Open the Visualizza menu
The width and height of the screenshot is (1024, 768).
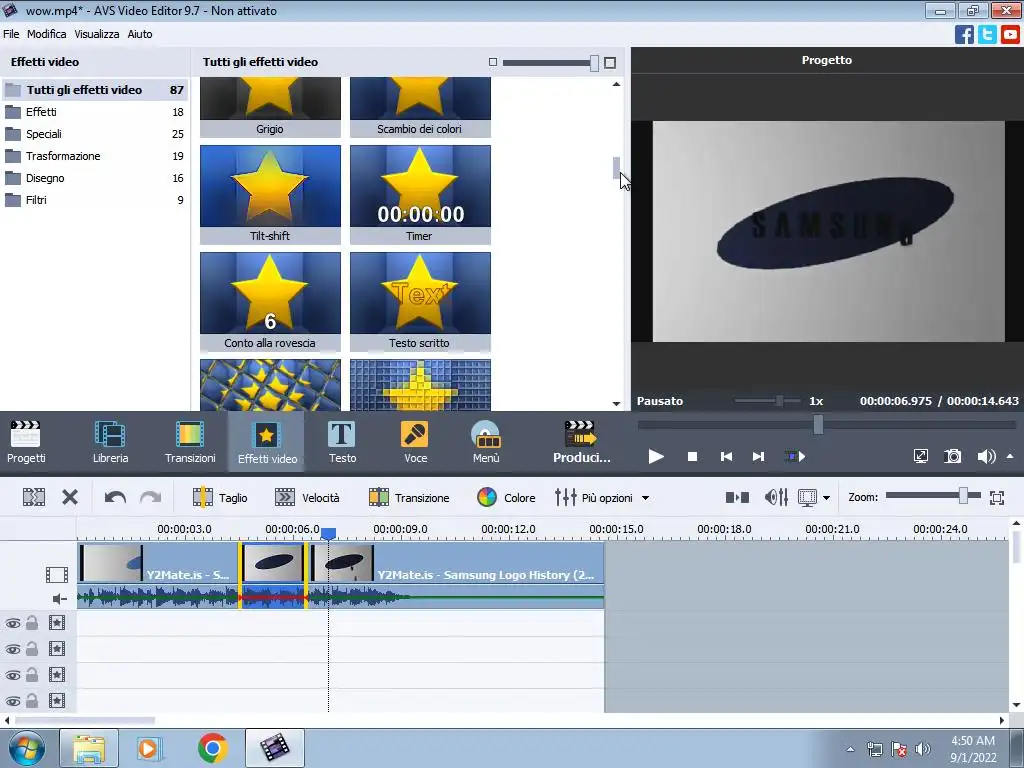[97, 34]
